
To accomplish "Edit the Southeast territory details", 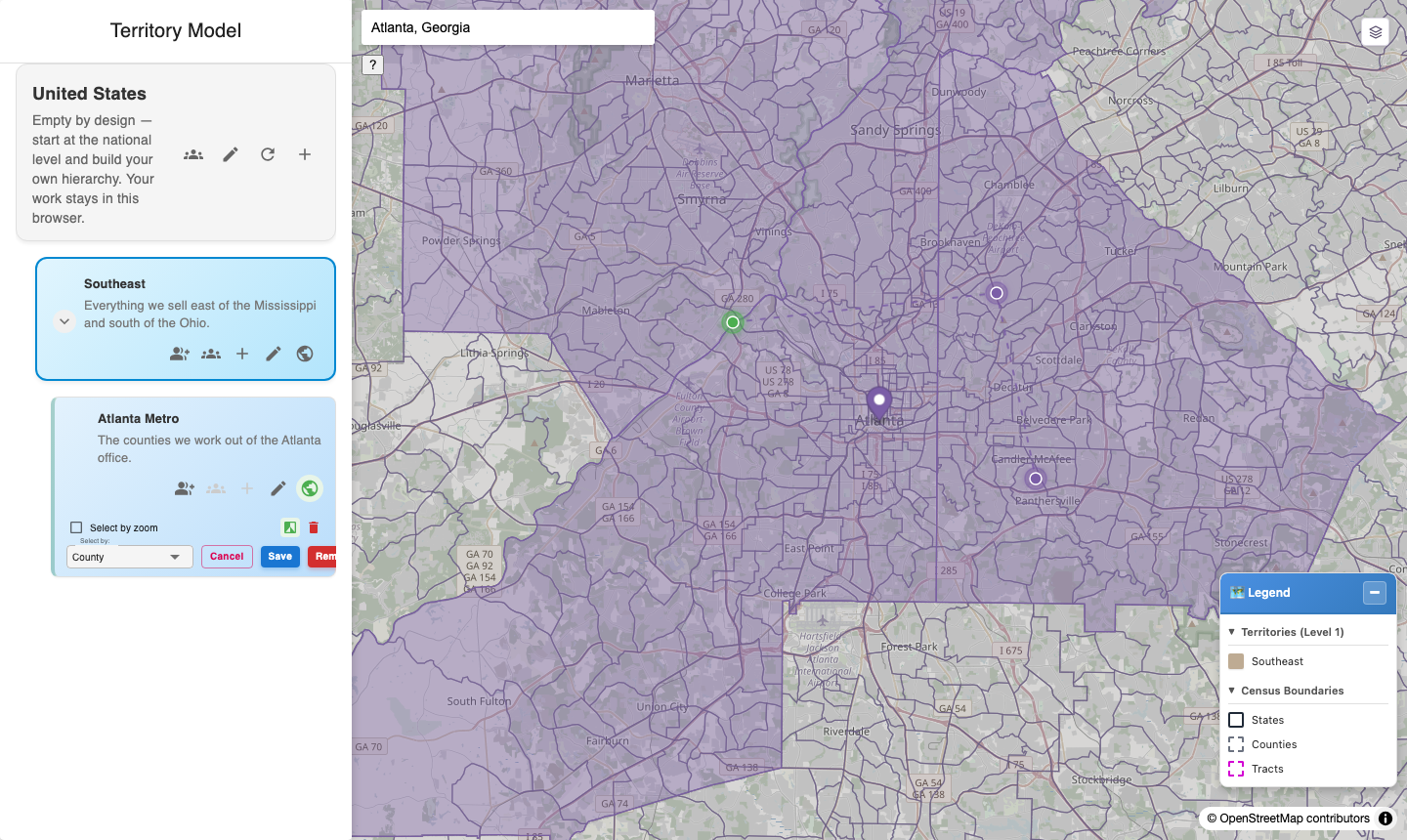I will (274, 354).
